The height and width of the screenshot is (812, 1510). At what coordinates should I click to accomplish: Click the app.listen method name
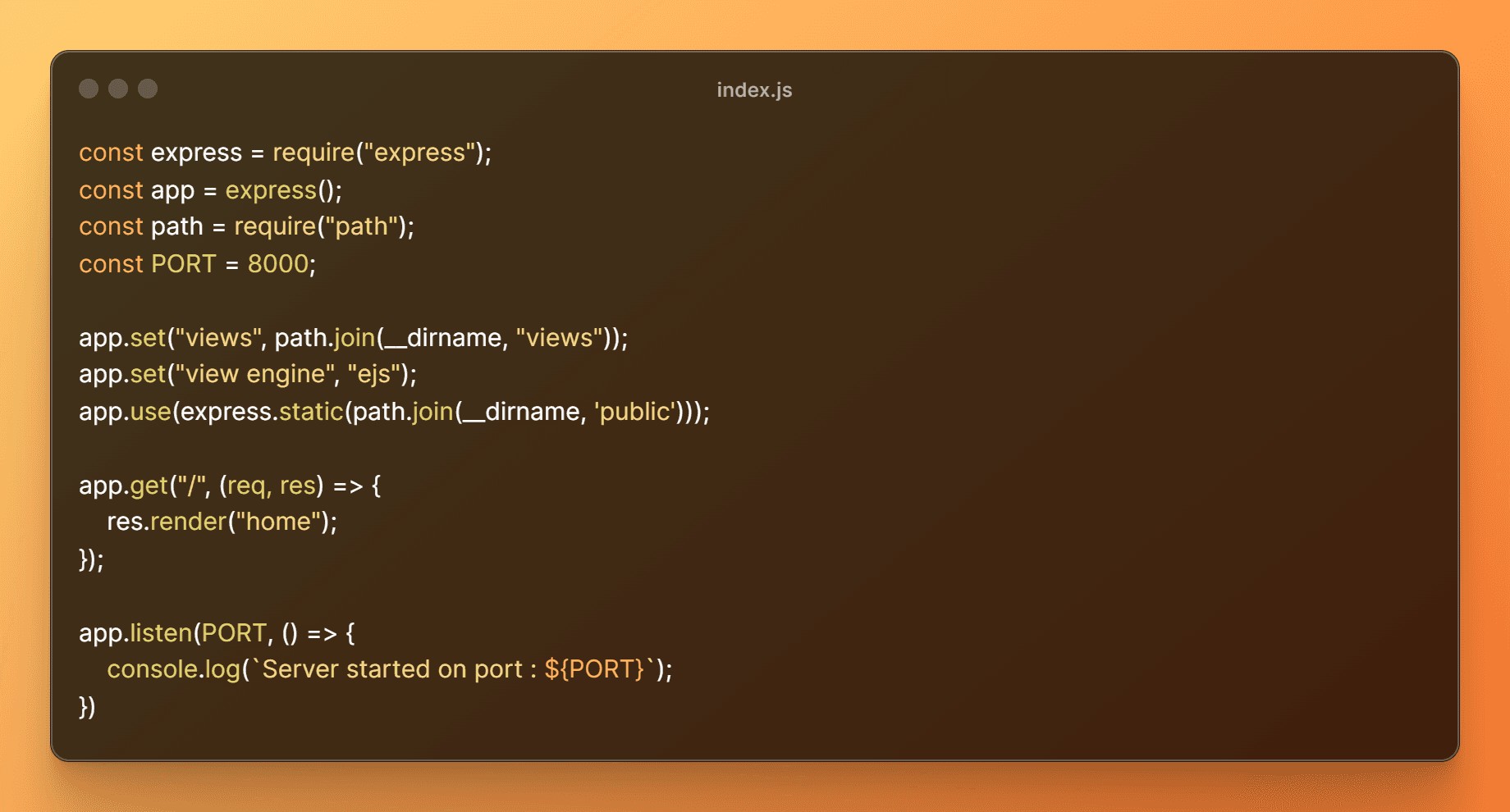point(161,632)
